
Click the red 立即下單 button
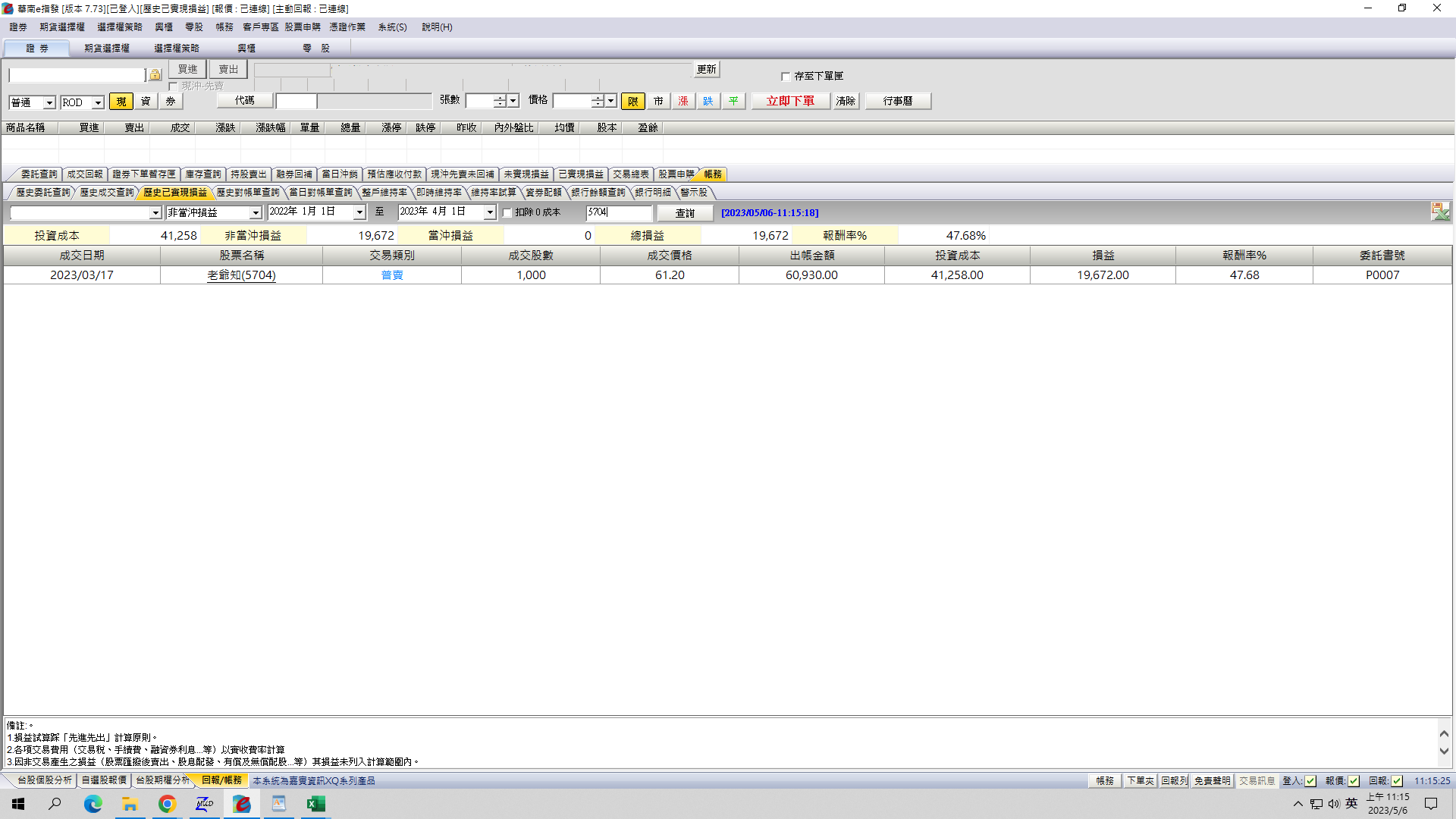click(790, 101)
